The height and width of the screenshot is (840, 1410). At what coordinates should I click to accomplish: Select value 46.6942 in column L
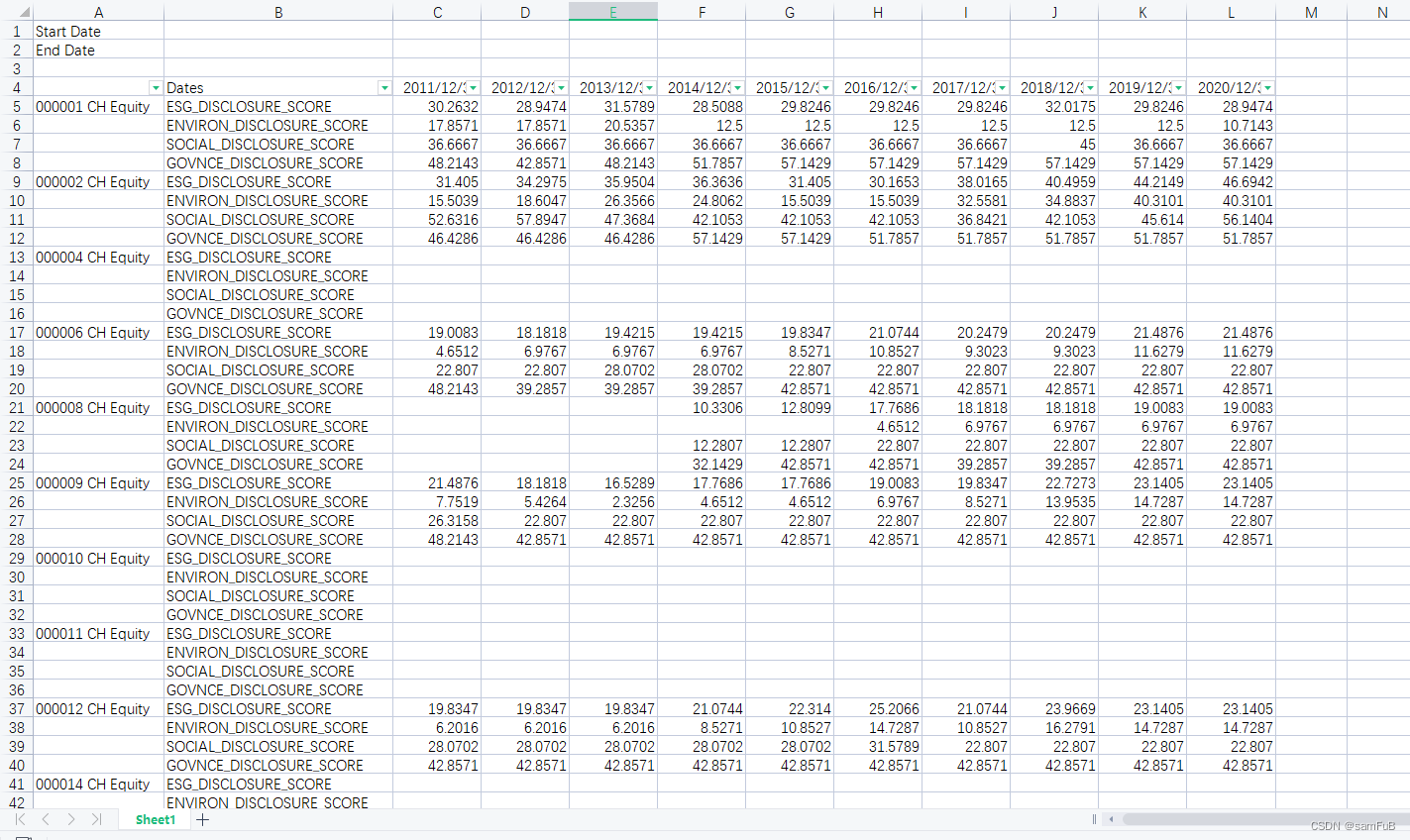point(1232,182)
